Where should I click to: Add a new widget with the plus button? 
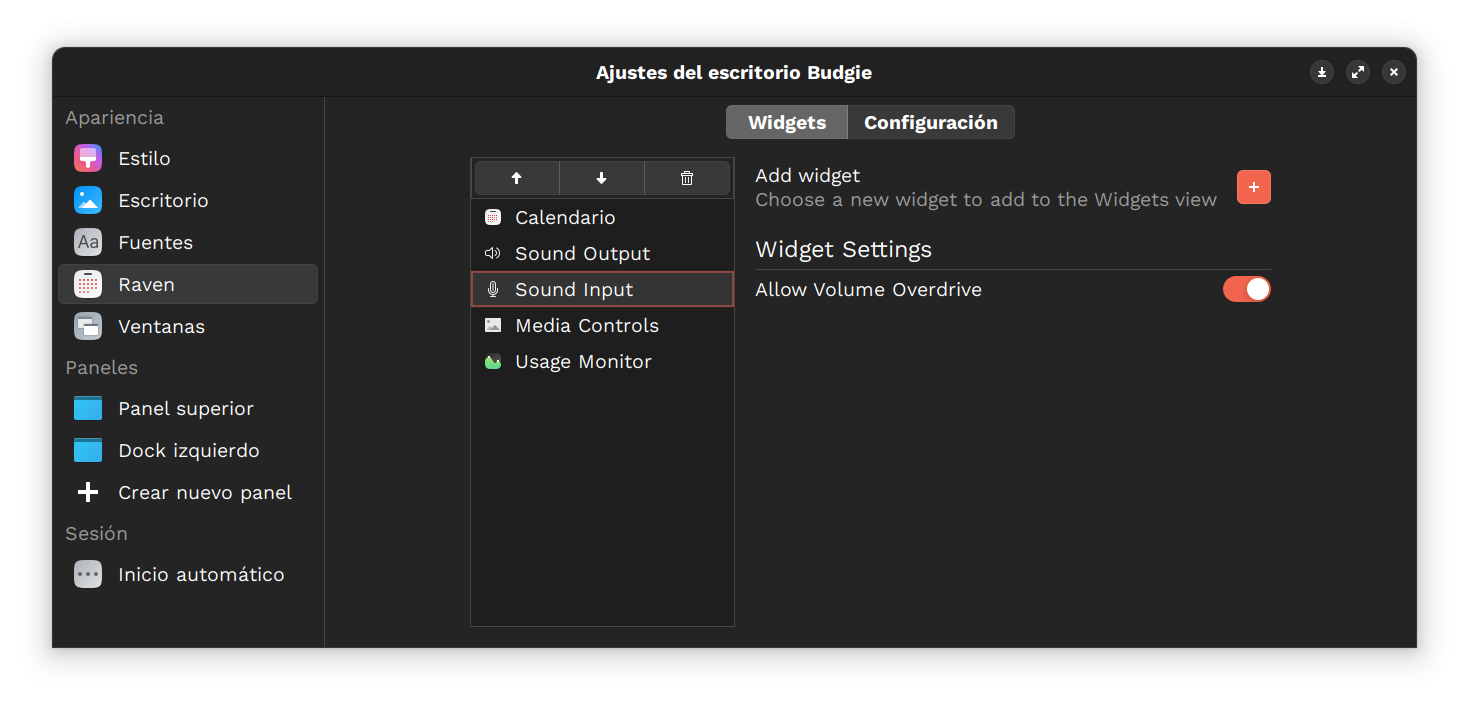click(1253, 187)
